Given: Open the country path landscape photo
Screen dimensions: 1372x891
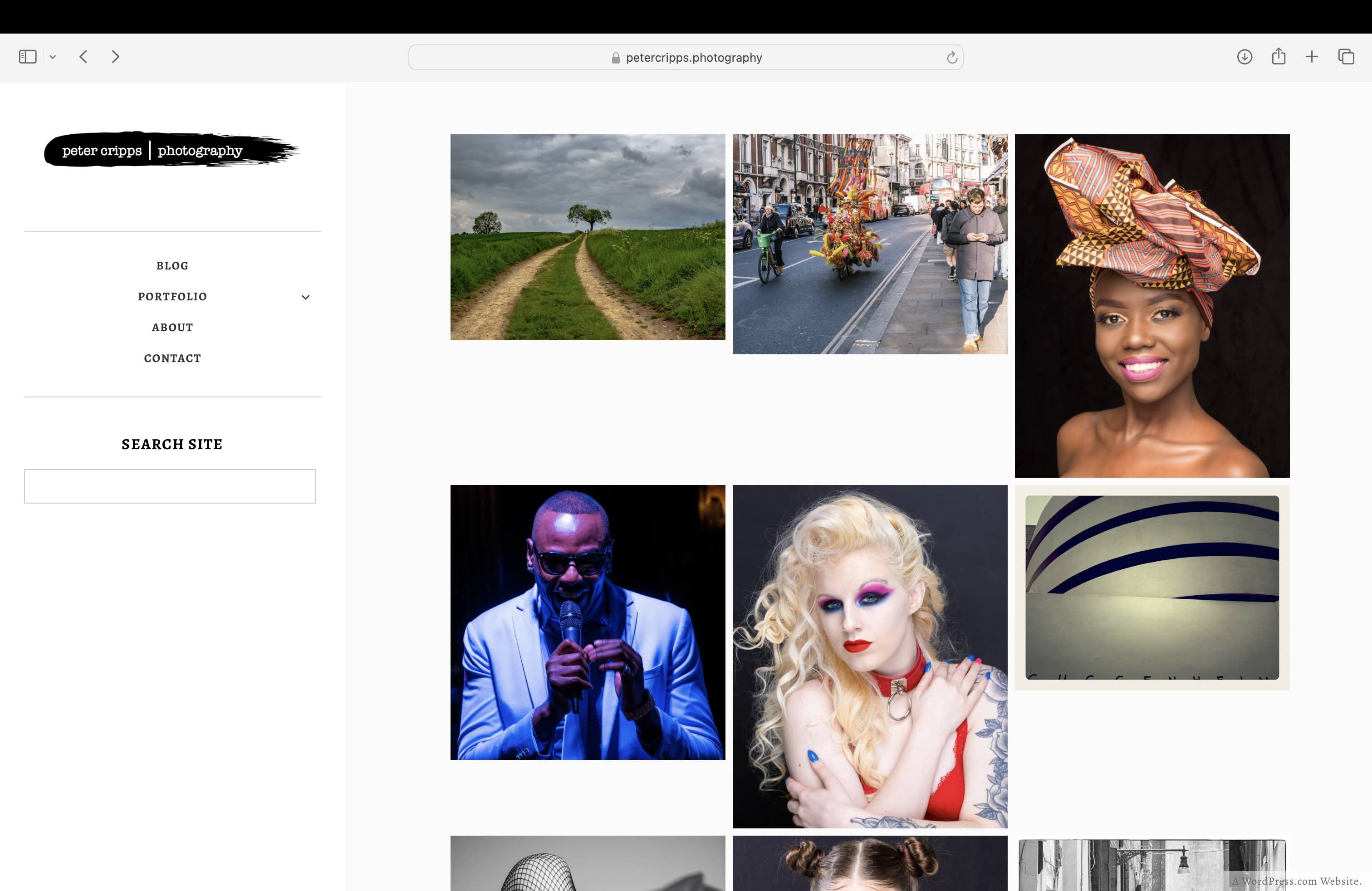Looking at the screenshot, I should point(588,237).
